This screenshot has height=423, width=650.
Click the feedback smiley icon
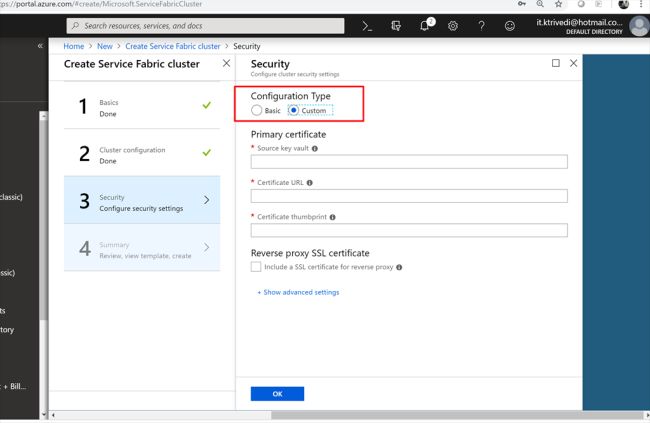pyautogui.click(x=509, y=26)
